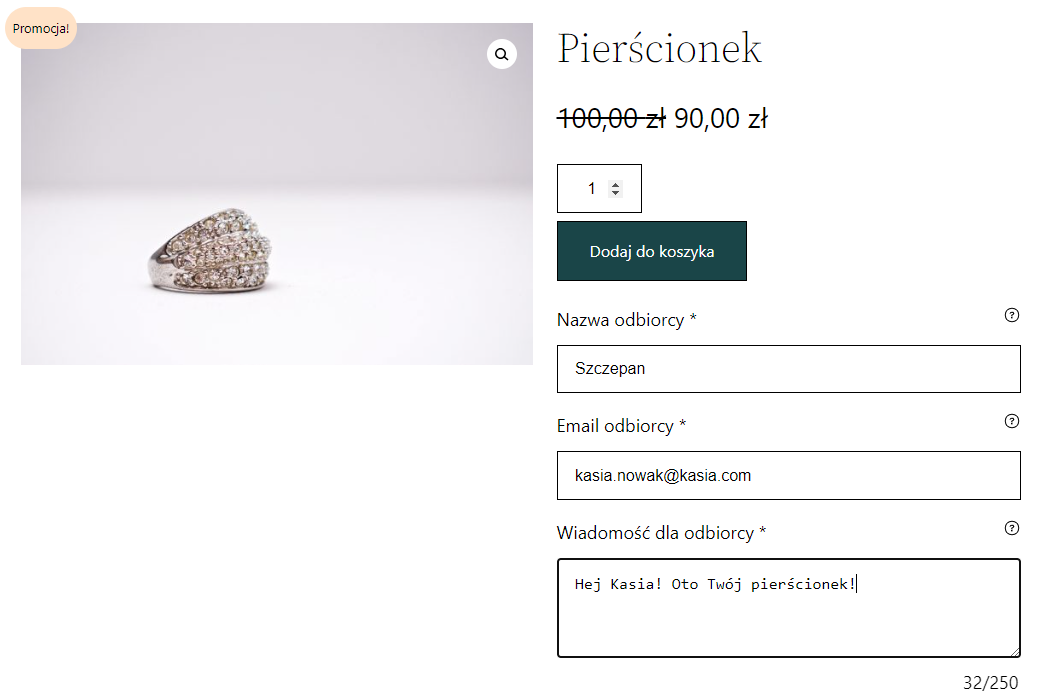This screenshot has width=1042, height=697.
Task: Click the 90,00 zł sale price
Action: [720, 119]
